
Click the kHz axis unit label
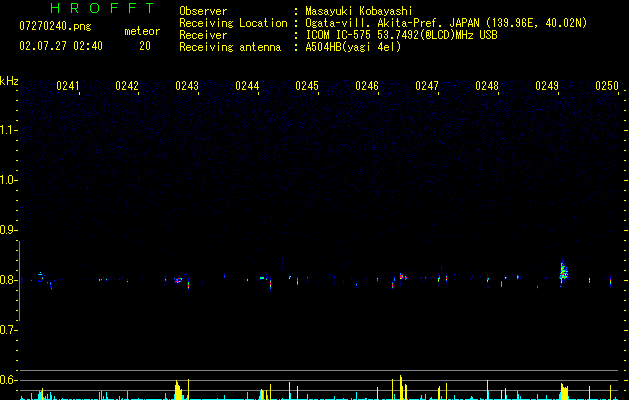[9, 81]
